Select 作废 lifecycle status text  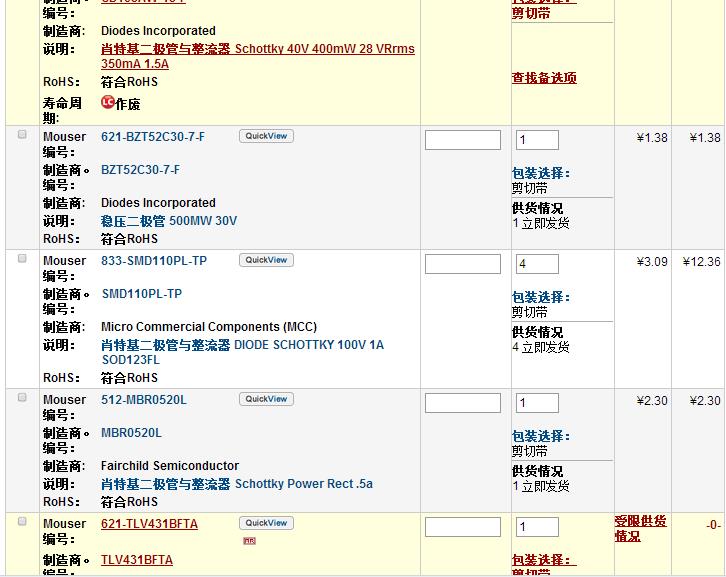[128, 104]
